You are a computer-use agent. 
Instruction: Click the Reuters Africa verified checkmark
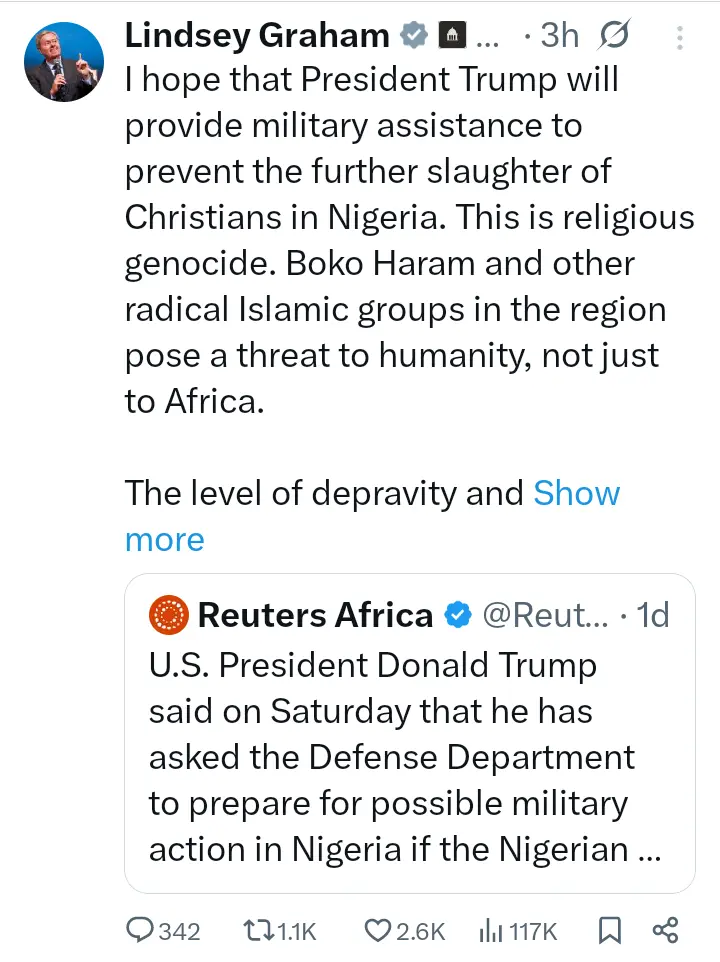tap(458, 615)
